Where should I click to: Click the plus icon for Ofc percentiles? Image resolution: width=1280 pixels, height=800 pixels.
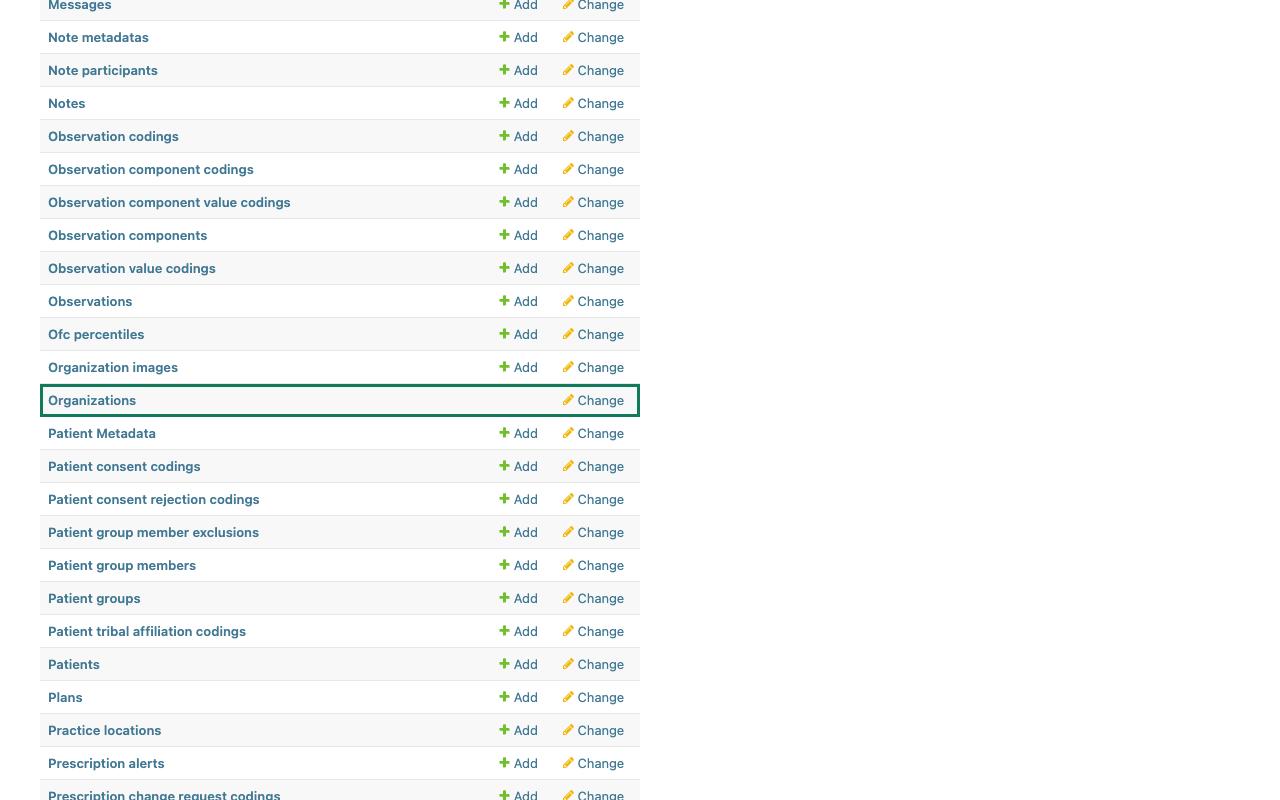coord(505,334)
